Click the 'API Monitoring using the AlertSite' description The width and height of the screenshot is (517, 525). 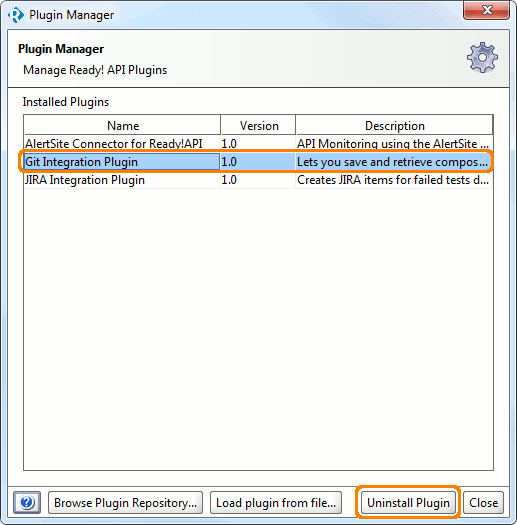(x=394, y=144)
